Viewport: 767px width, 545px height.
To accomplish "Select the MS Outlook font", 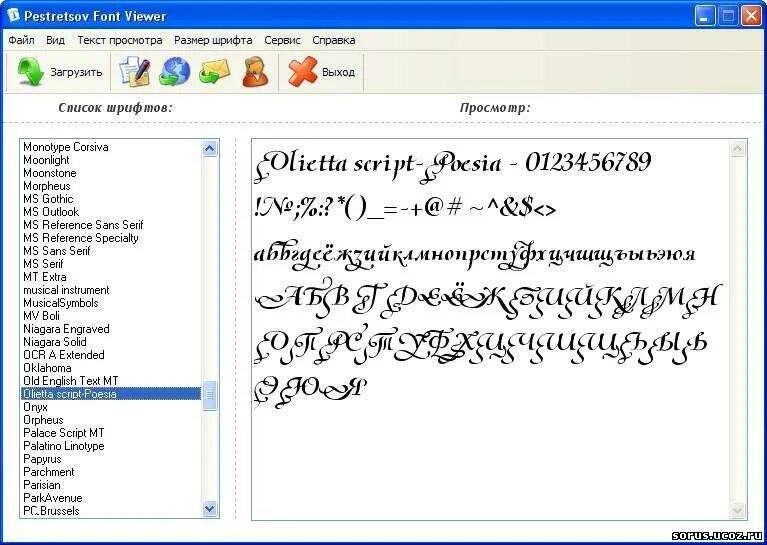I will pyautogui.click(x=111, y=212).
